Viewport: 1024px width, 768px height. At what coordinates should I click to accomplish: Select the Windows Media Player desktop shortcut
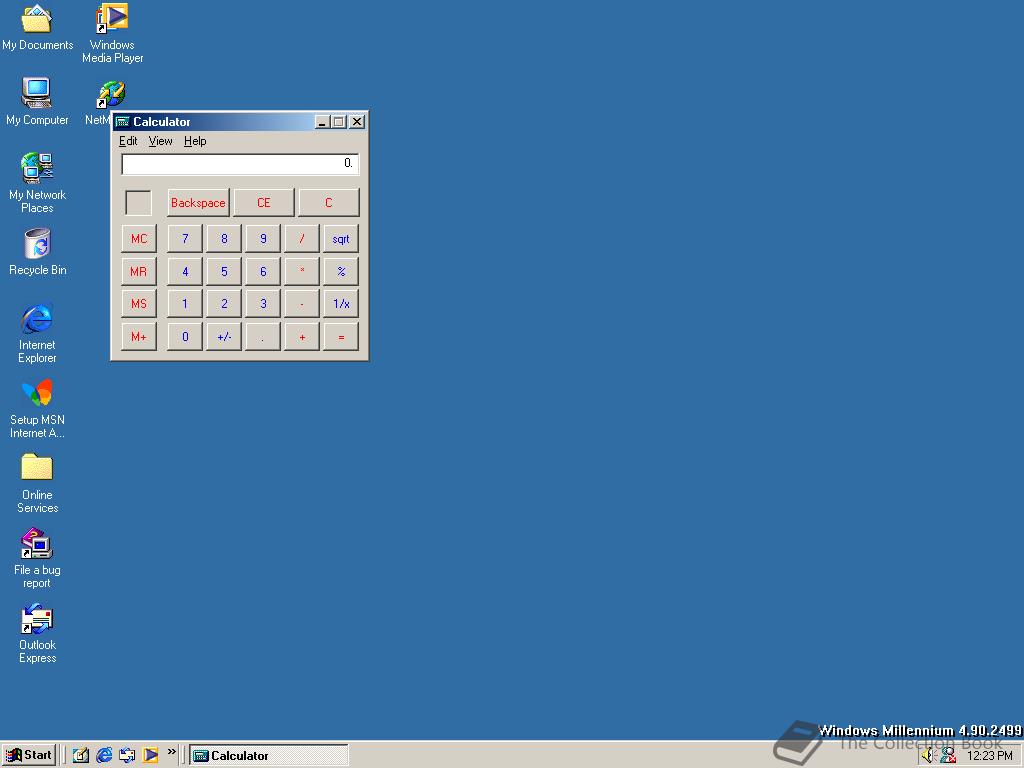(x=112, y=33)
